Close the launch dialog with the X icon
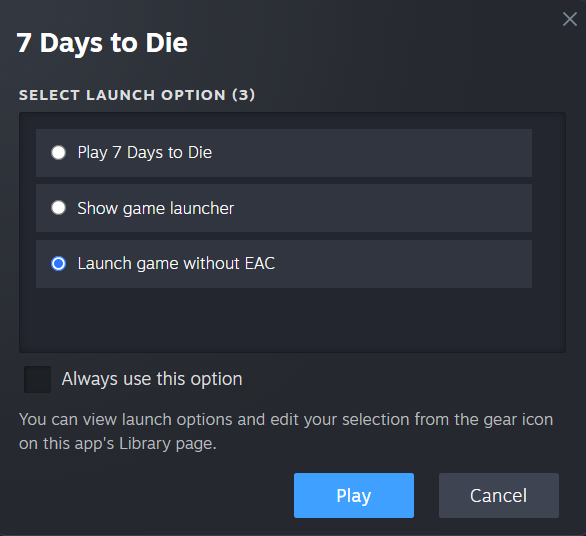The width and height of the screenshot is (586, 536). (570, 19)
